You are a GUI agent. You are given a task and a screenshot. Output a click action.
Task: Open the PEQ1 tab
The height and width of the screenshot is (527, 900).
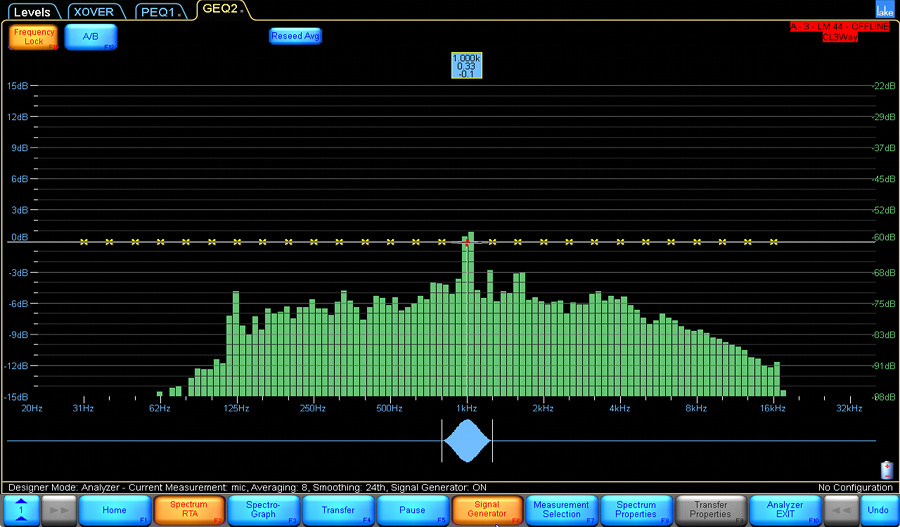point(161,12)
